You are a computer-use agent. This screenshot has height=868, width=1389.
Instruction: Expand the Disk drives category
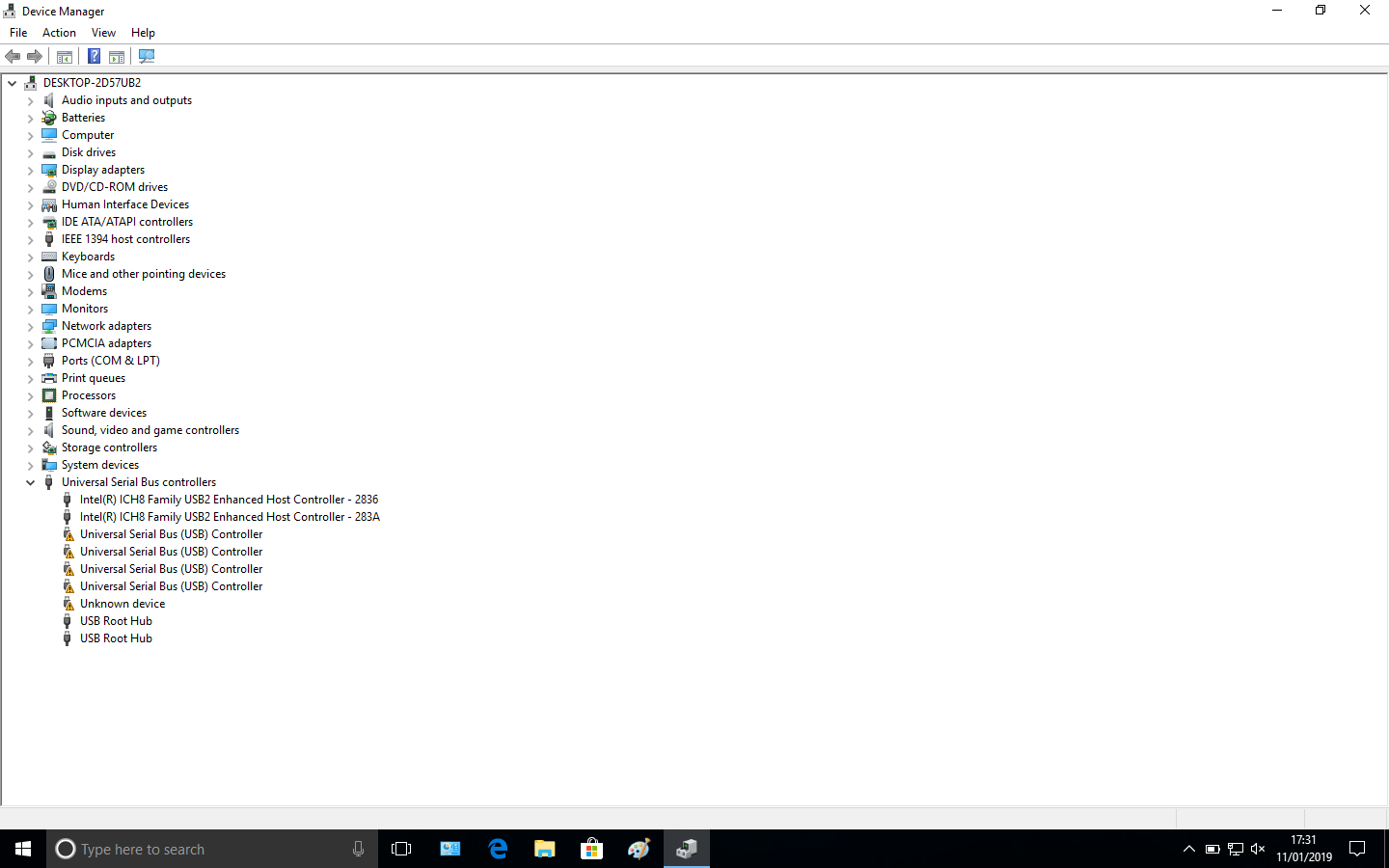point(30,152)
